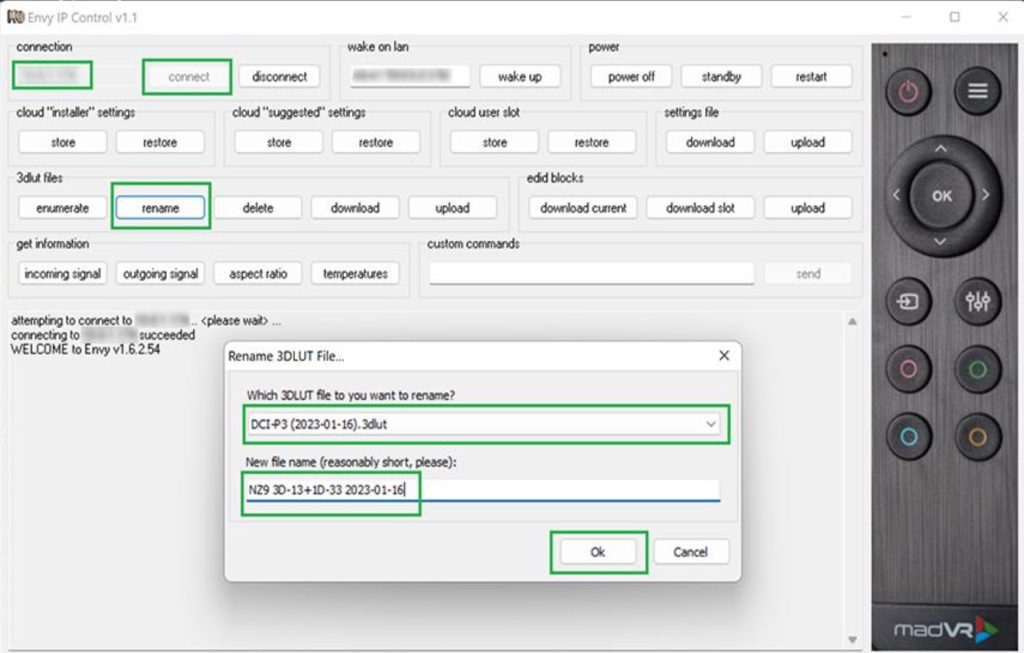Click the "WELCOME to Envy v1.6.2.54" log line
1024x653 pixels.
point(86,349)
